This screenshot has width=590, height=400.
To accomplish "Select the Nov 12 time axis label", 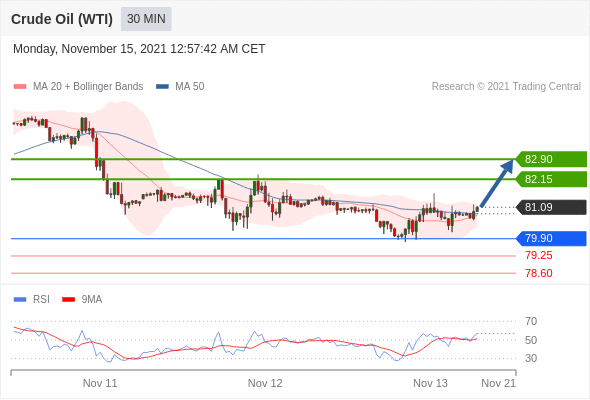I will click(265, 383).
